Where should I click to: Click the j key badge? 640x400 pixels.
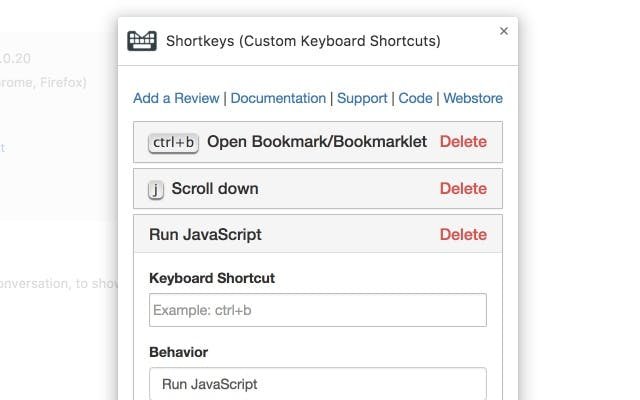(x=156, y=189)
